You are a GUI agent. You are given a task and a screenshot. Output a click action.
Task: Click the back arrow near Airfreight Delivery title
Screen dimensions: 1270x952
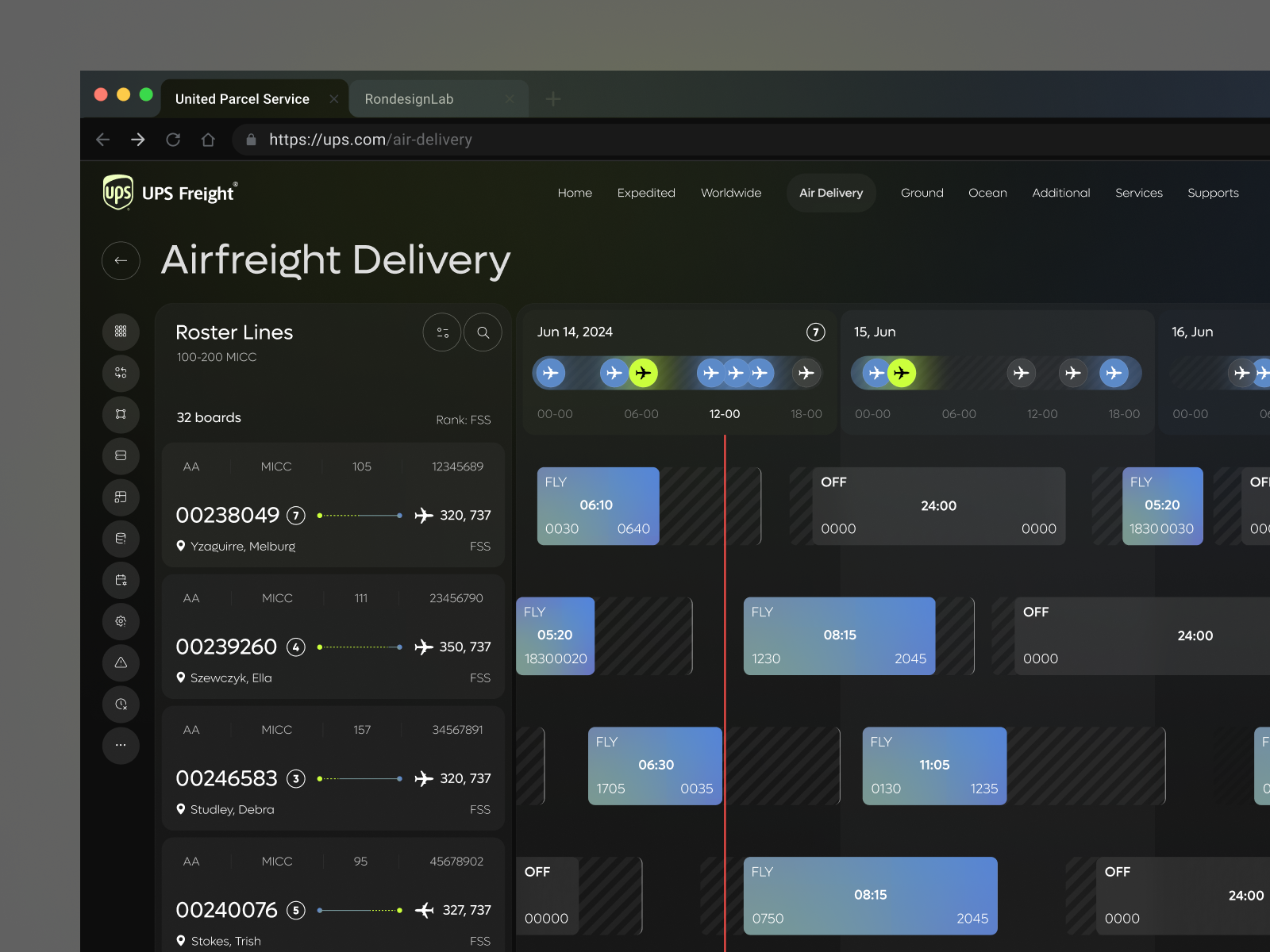(121, 261)
